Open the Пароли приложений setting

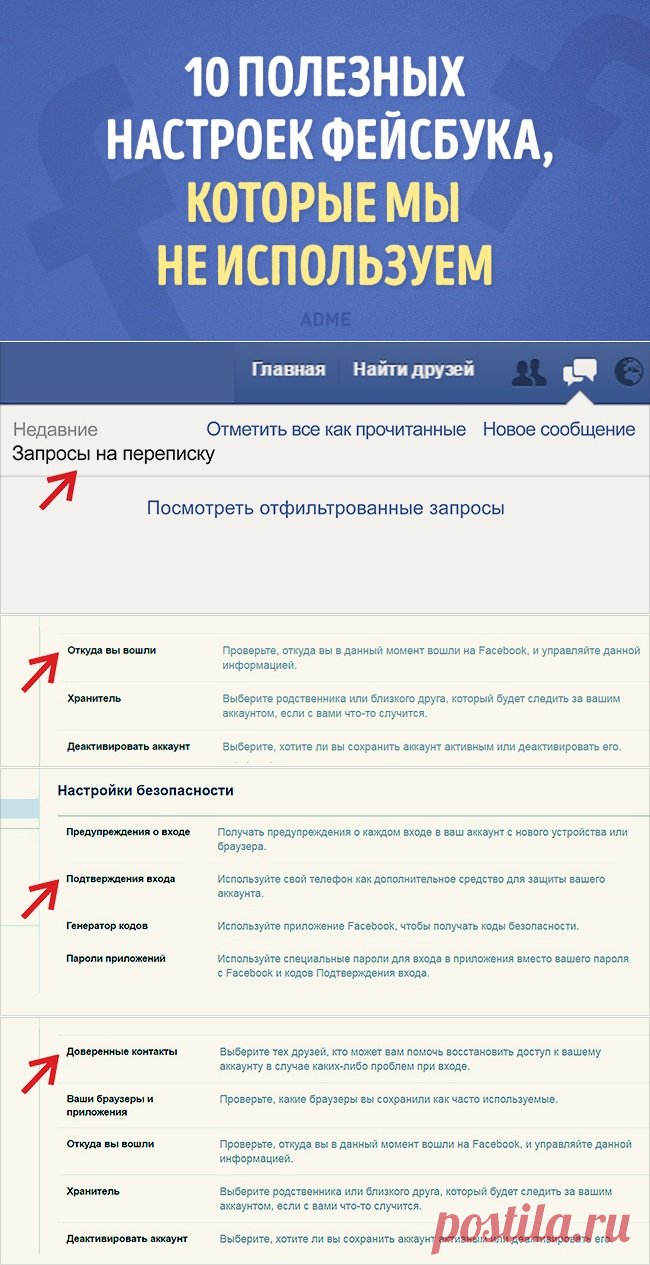pyautogui.click(x=116, y=959)
